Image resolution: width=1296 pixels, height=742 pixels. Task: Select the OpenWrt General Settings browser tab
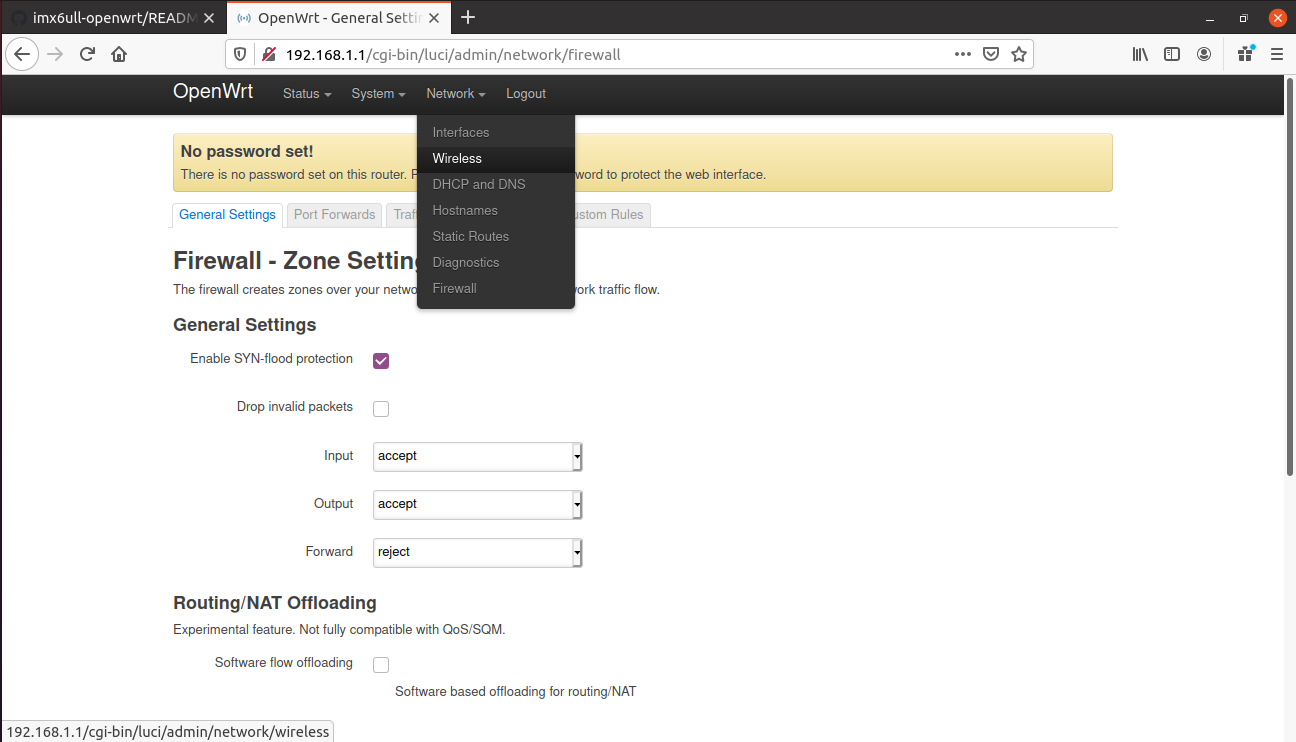pyautogui.click(x=338, y=18)
